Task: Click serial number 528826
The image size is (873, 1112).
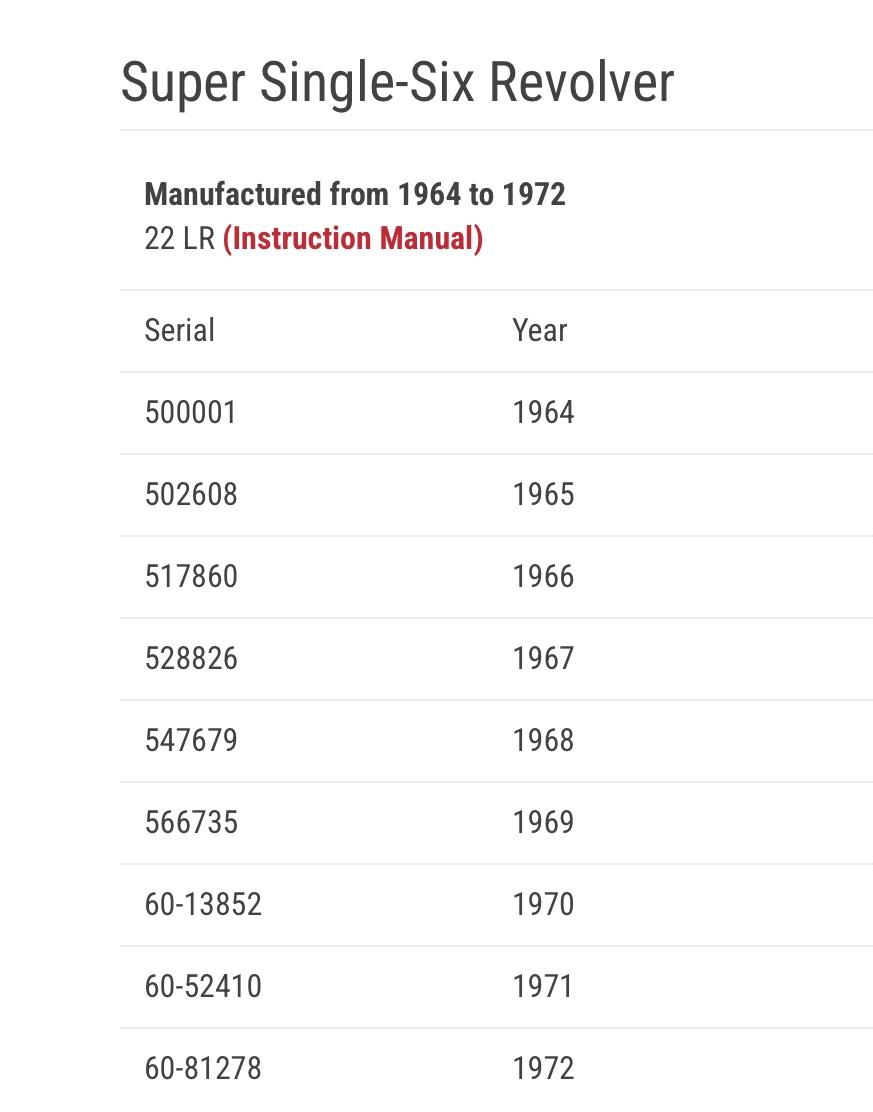Action: (191, 658)
